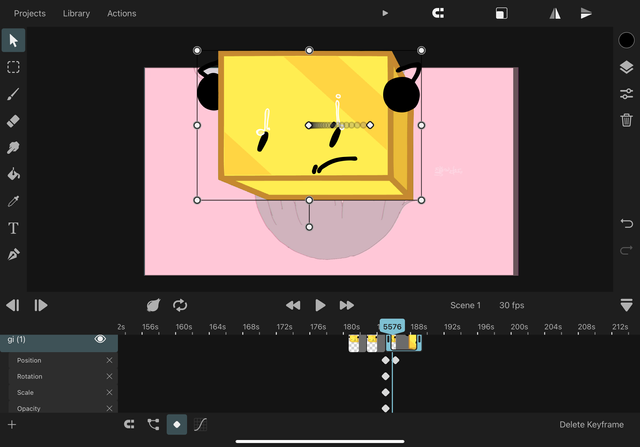
Task: Open the black color swatch
Action: coord(626,41)
